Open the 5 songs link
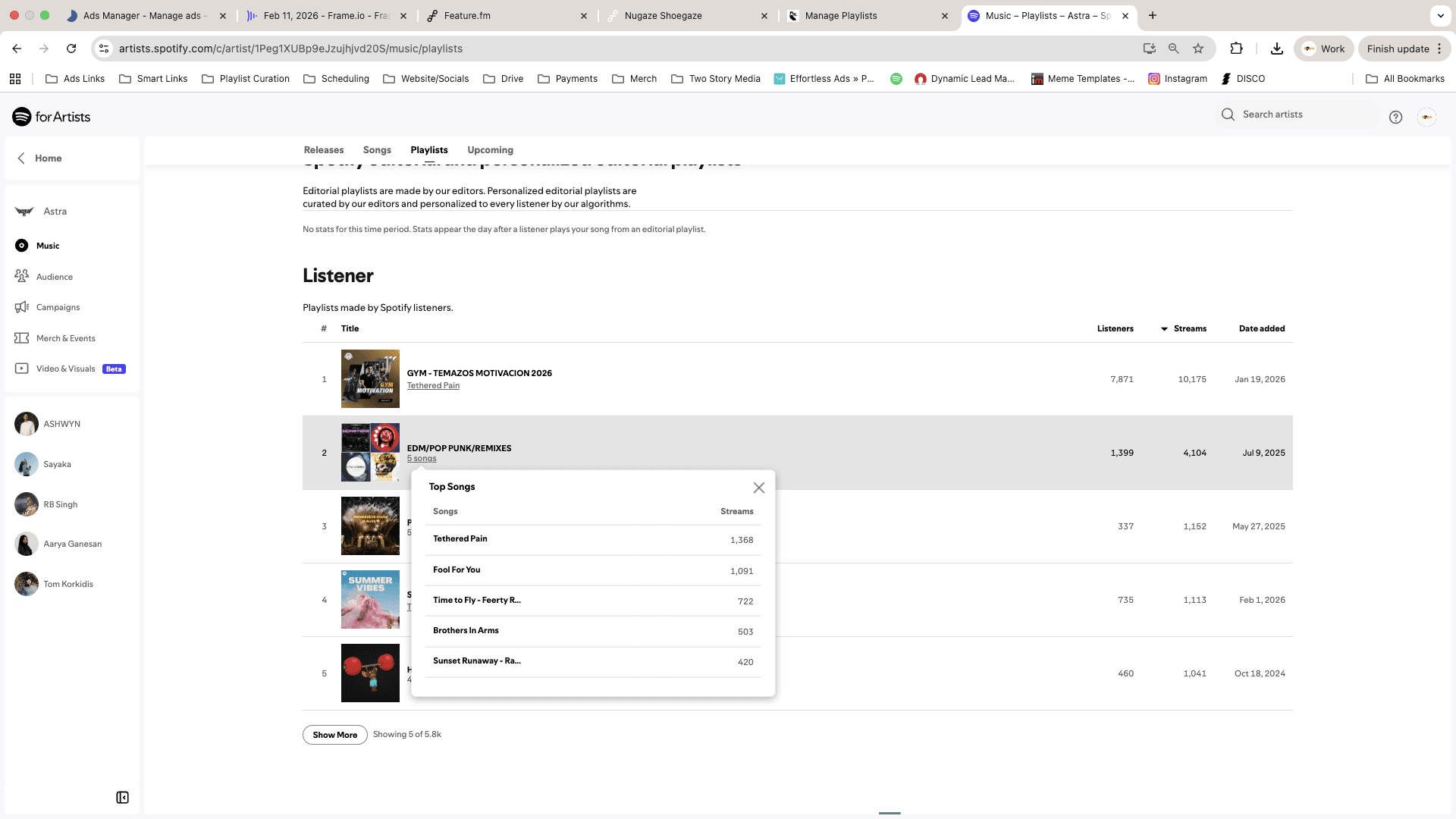Image resolution: width=1456 pixels, height=819 pixels. (422, 458)
